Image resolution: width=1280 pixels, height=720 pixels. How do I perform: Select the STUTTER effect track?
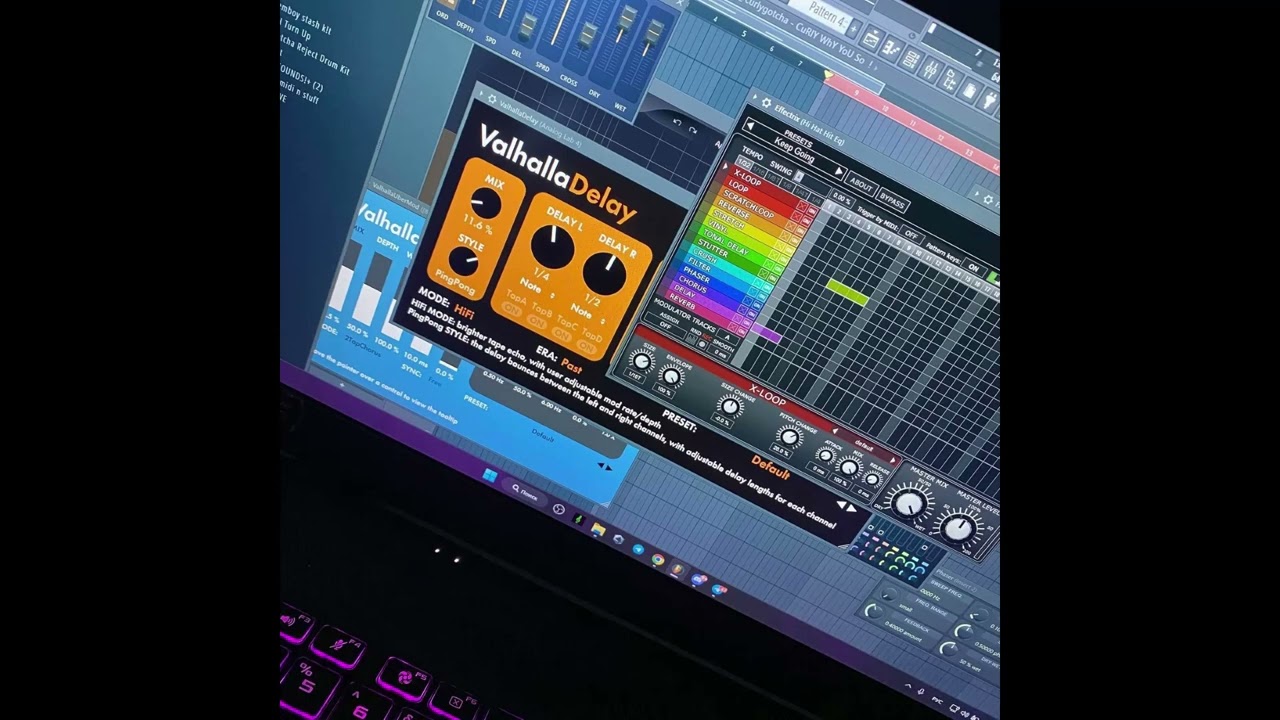[713, 249]
